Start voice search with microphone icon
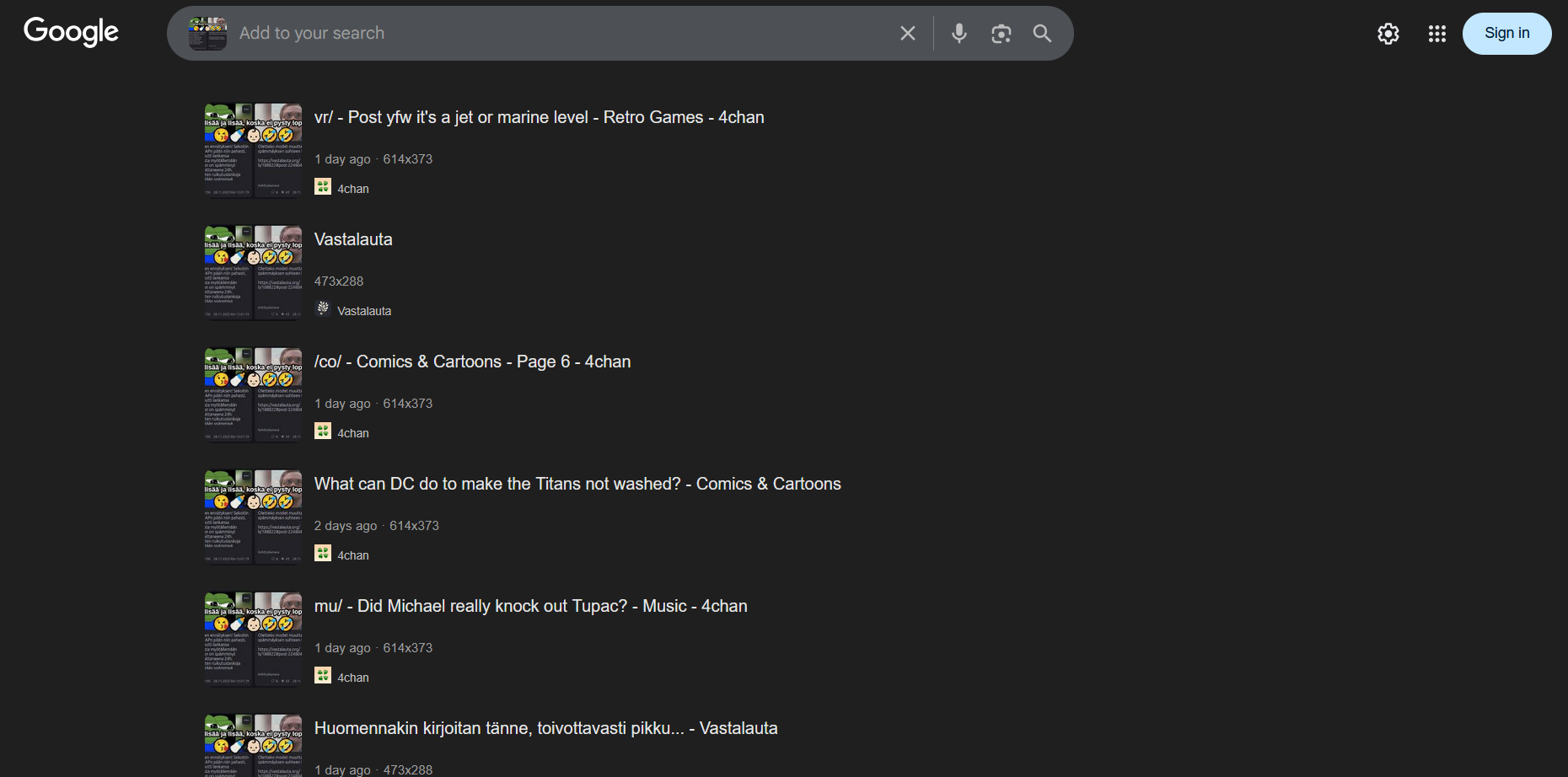 [x=959, y=33]
